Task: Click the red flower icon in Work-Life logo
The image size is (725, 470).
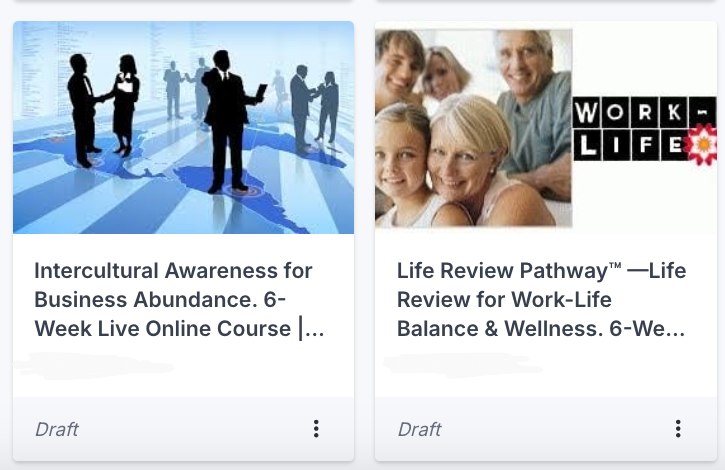Action: (702, 144)
